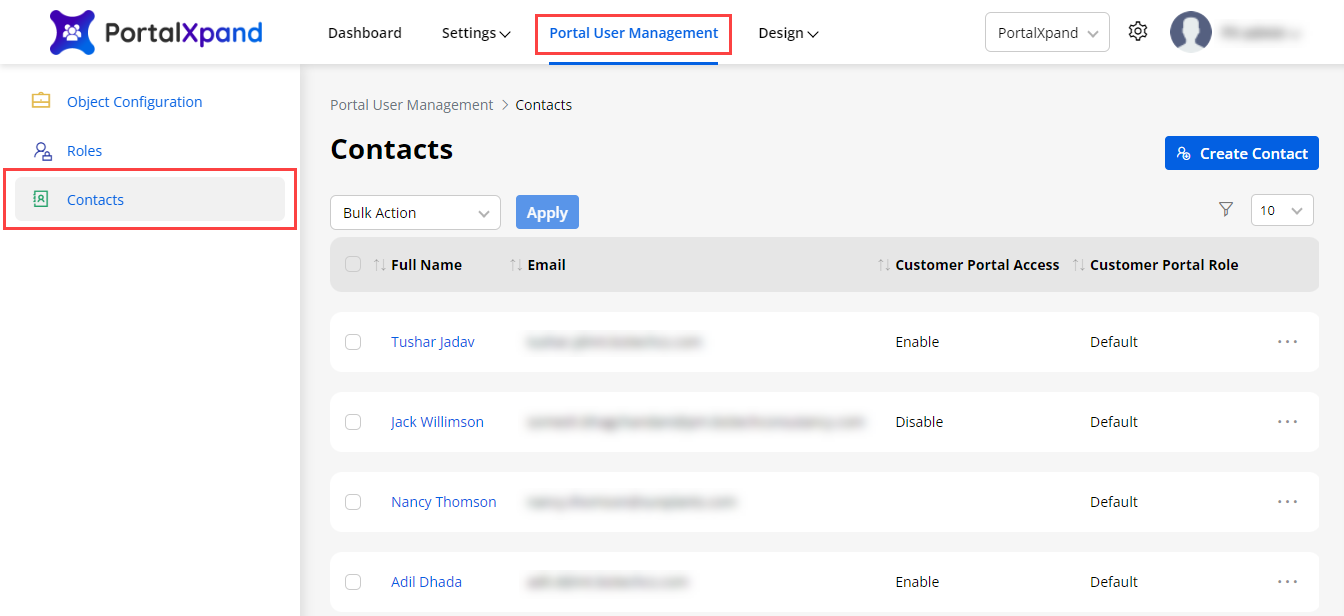Click Portal User Management breadcrumb

(412, 105)
